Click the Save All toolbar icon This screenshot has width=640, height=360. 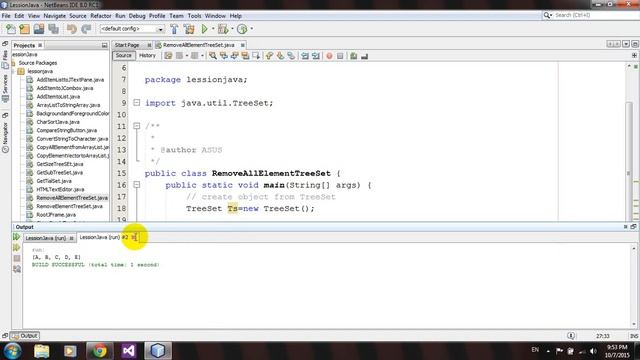[x=53, y=29]
